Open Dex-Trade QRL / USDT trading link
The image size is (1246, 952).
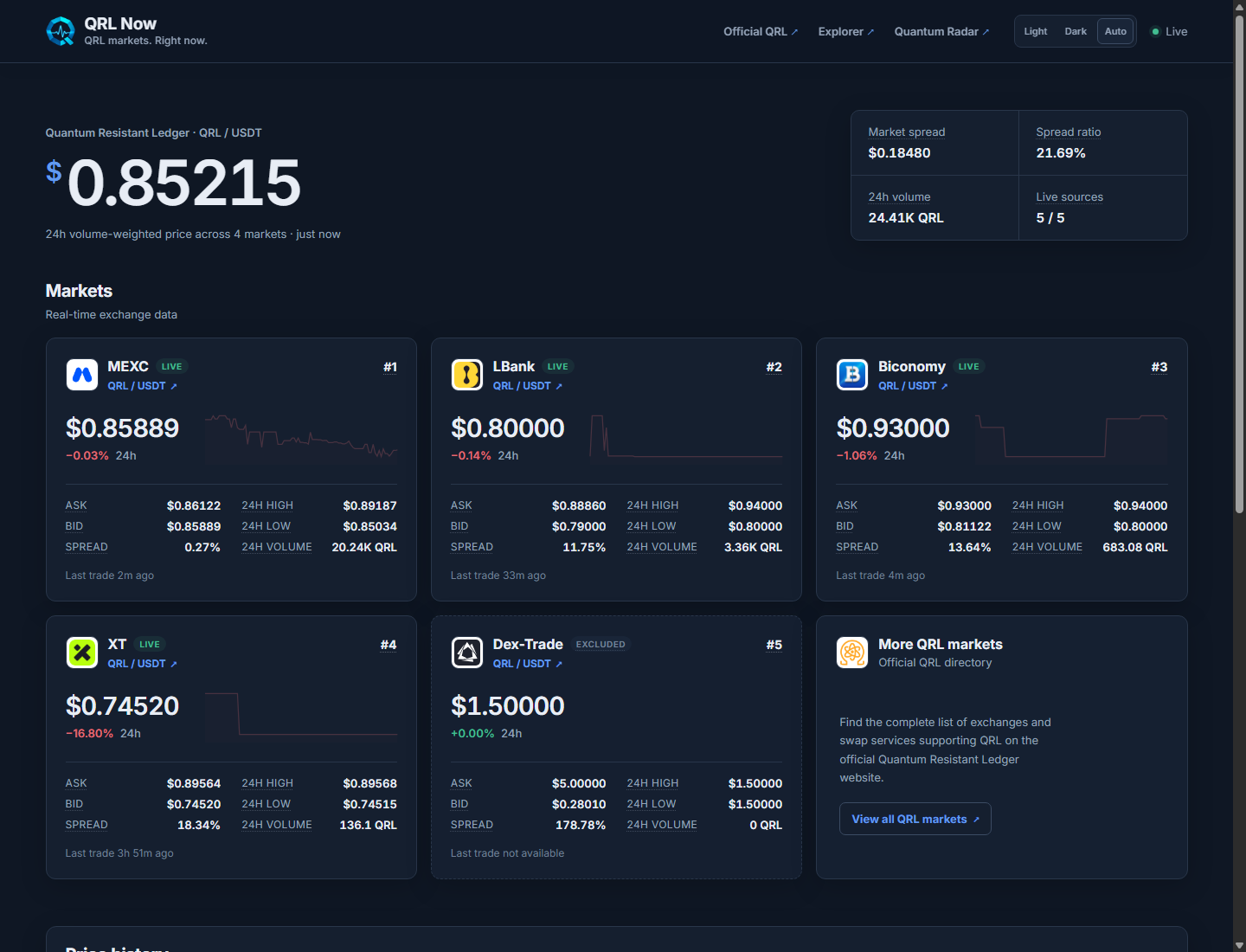pyautogui.click(x=527, y=664)
